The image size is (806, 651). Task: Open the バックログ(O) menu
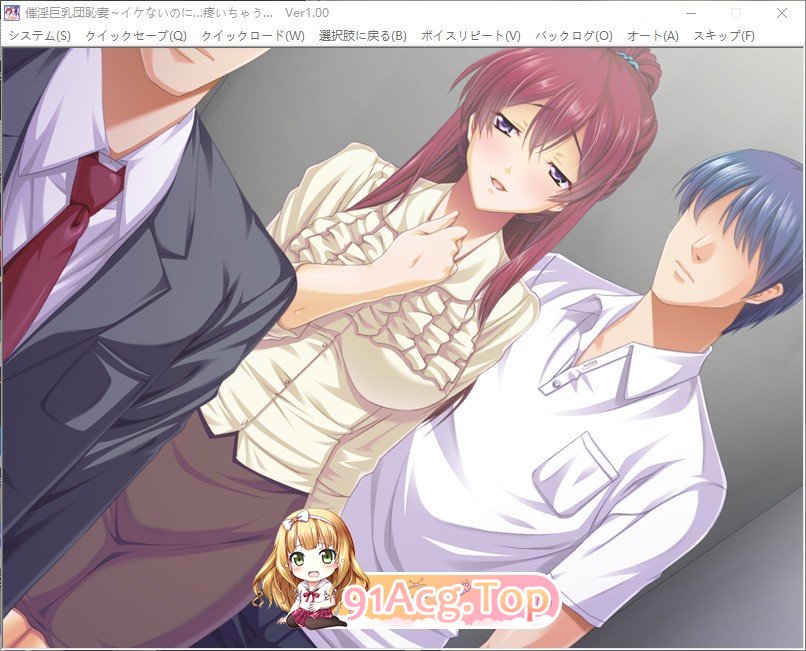click(574, 36)
